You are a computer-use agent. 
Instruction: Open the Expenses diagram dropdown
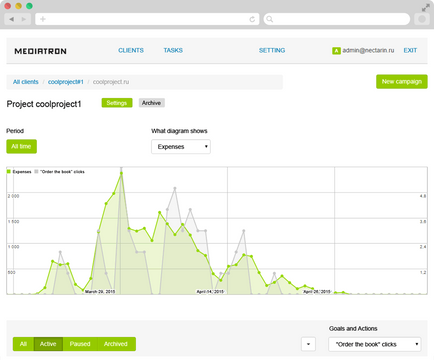181,147
